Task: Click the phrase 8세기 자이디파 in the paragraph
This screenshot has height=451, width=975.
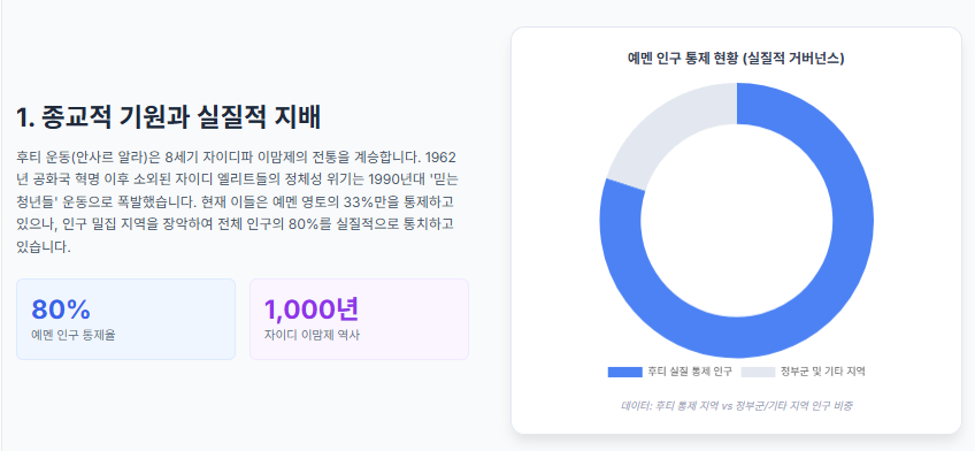Action: (201, 156)
